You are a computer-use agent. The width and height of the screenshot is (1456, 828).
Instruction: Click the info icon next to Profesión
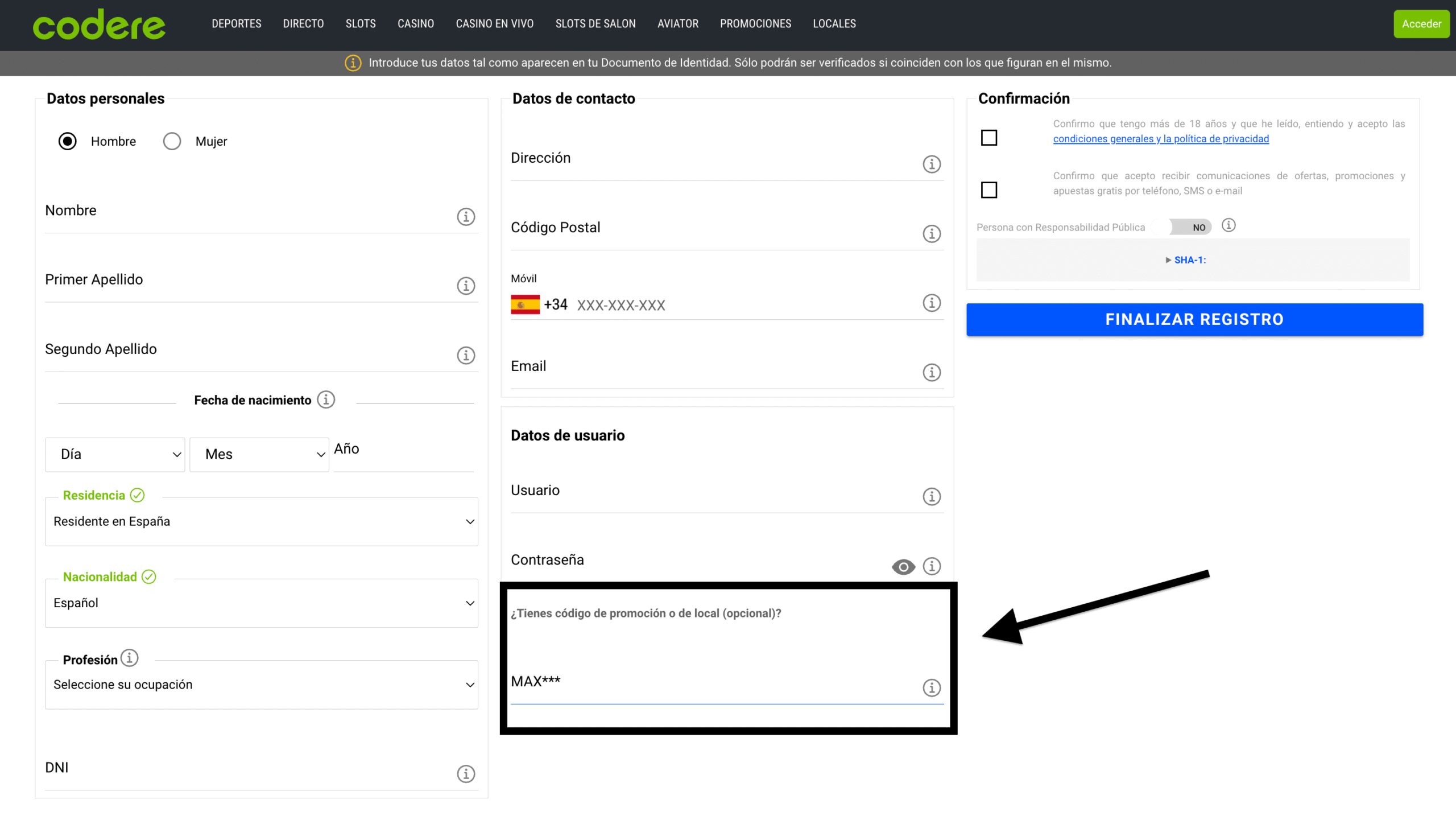click(x=130, y=658)
